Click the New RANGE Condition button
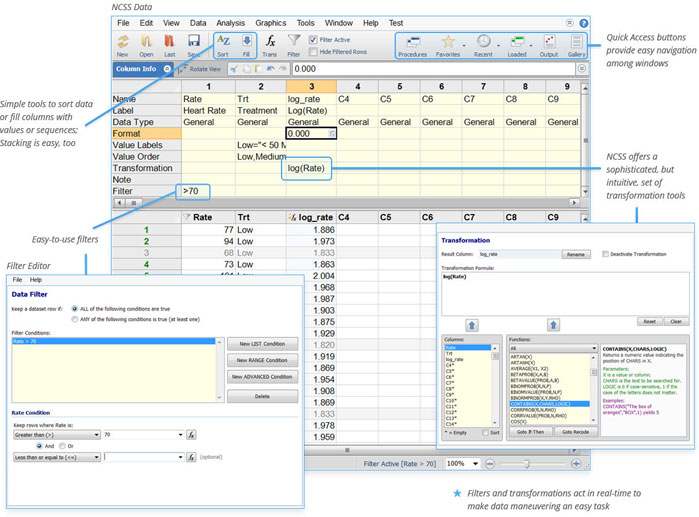The height and width of the screenshot is (517, 699). coord(263,360)
